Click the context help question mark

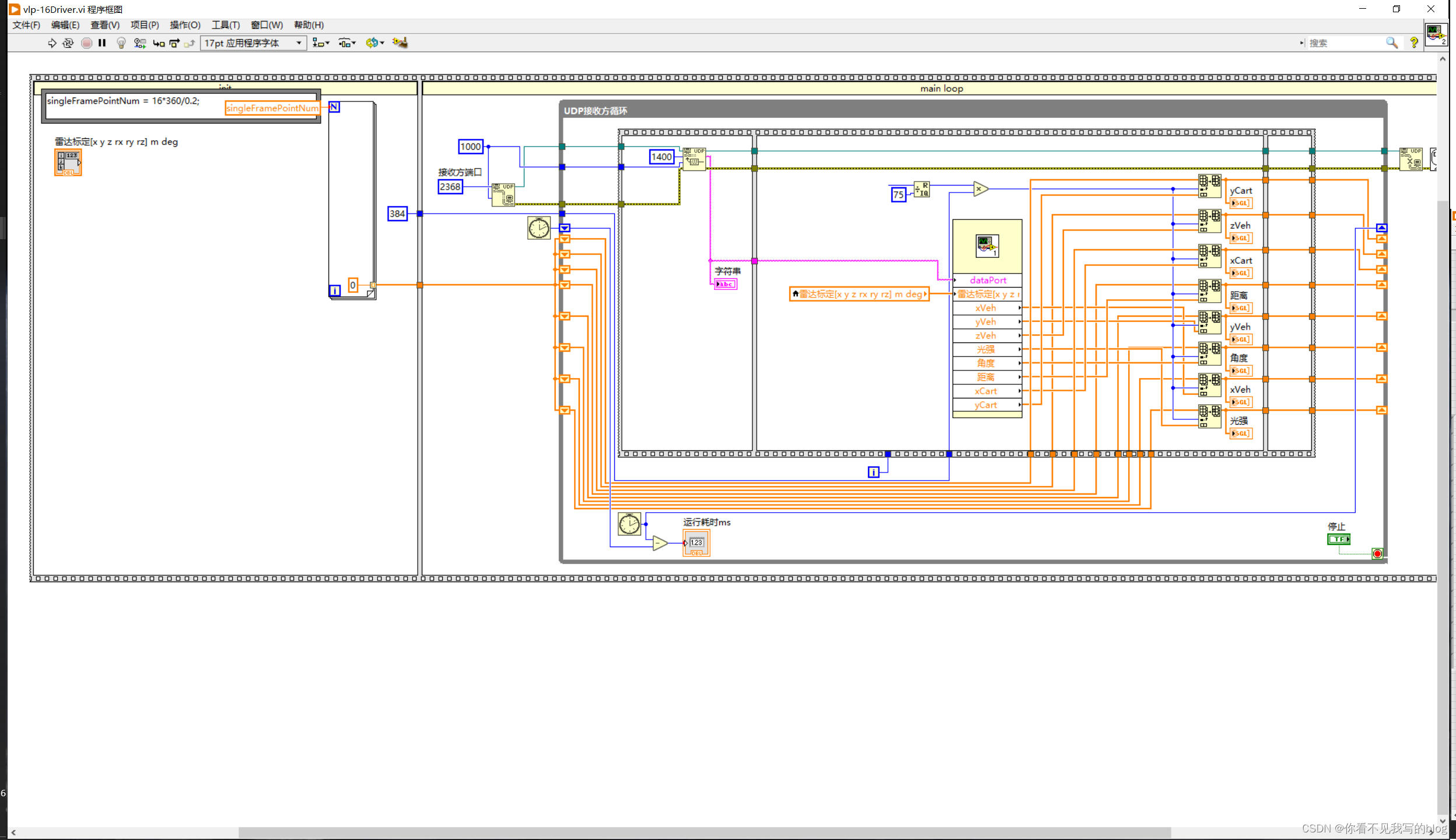tap(1414, 43)
